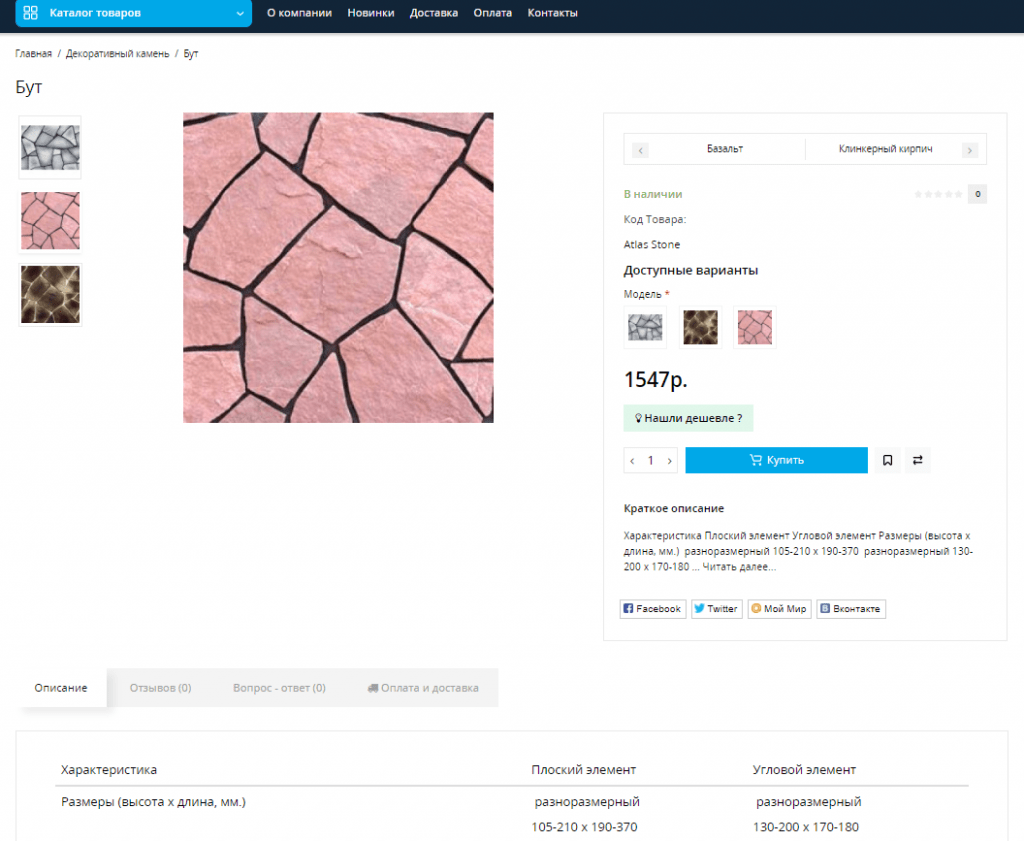Open the Декоративный камень breadcrumb link

coord(118,54)
